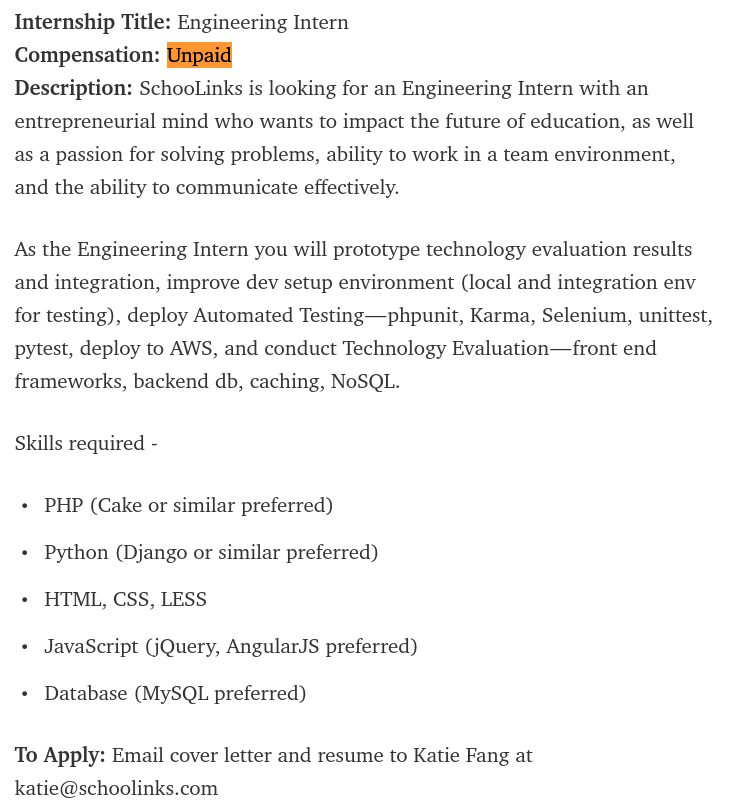Click the word NoSQL
This screenshot has width=745, height=804.
tap(364, 381)
